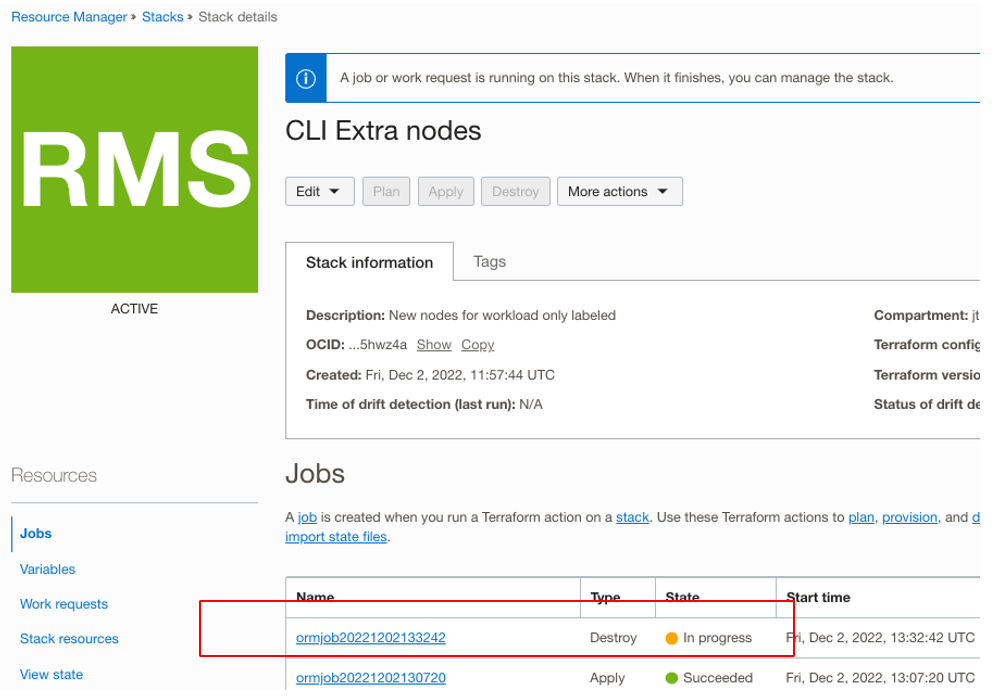Open job ormjob20221202133242 details
This screenshot has height=696, width=1005.
(370, 637)
